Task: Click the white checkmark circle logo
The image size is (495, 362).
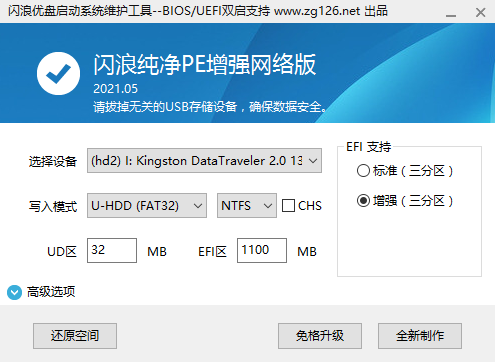Action: pos(58,73)
